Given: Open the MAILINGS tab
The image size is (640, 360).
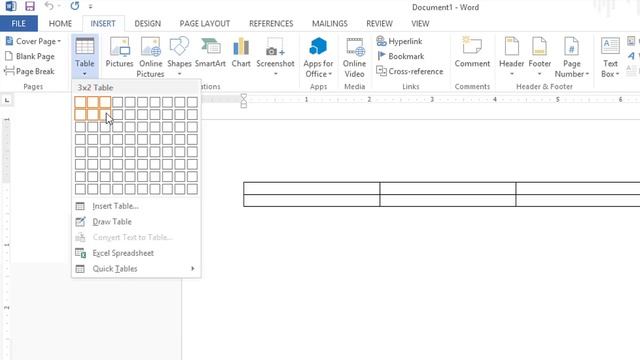Looking at the screenshot, I should point(329,24).
